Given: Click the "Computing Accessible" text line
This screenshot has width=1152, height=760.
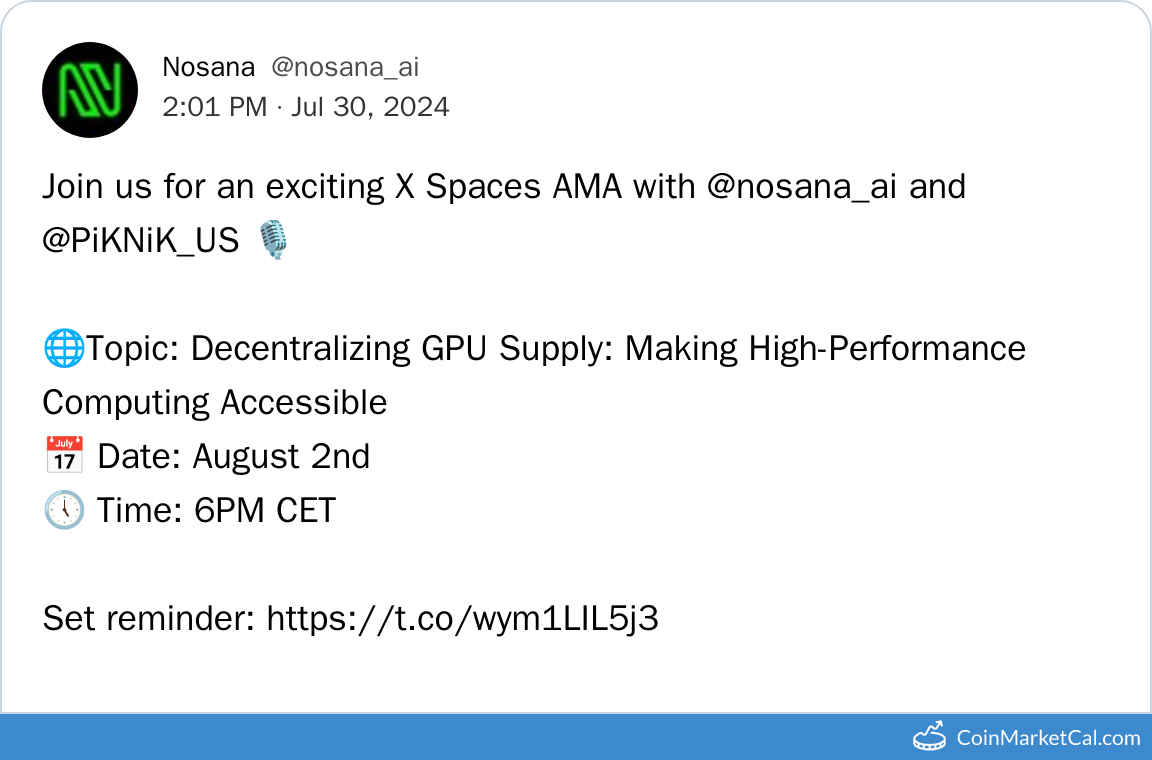Looking at the screenshot, I should [214, 402].
